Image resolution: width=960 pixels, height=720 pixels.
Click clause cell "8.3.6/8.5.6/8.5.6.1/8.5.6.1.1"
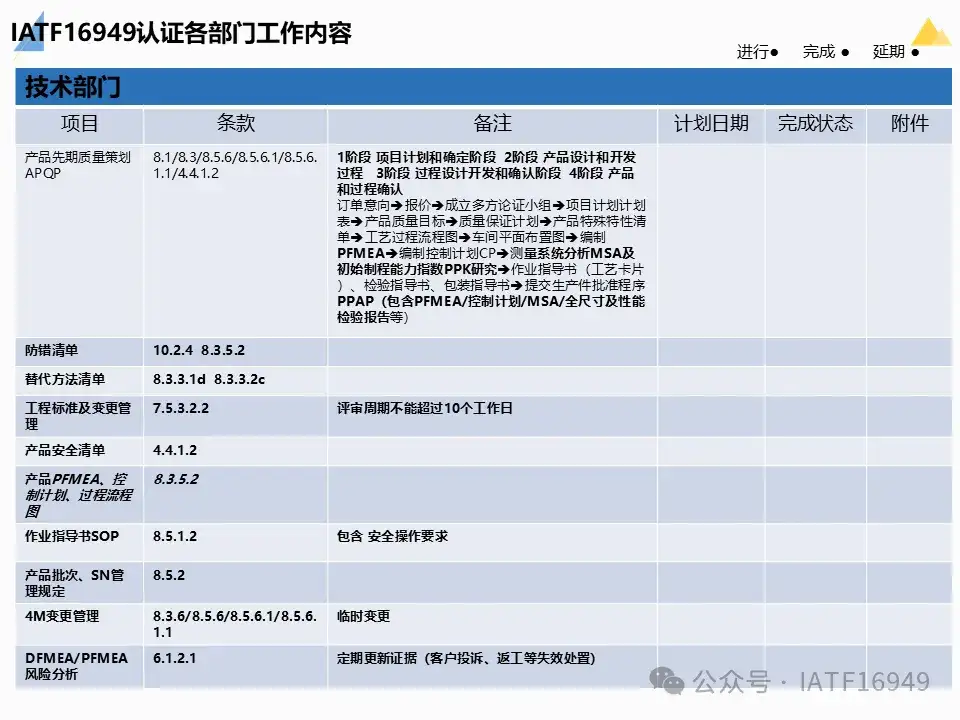point(235,624)
